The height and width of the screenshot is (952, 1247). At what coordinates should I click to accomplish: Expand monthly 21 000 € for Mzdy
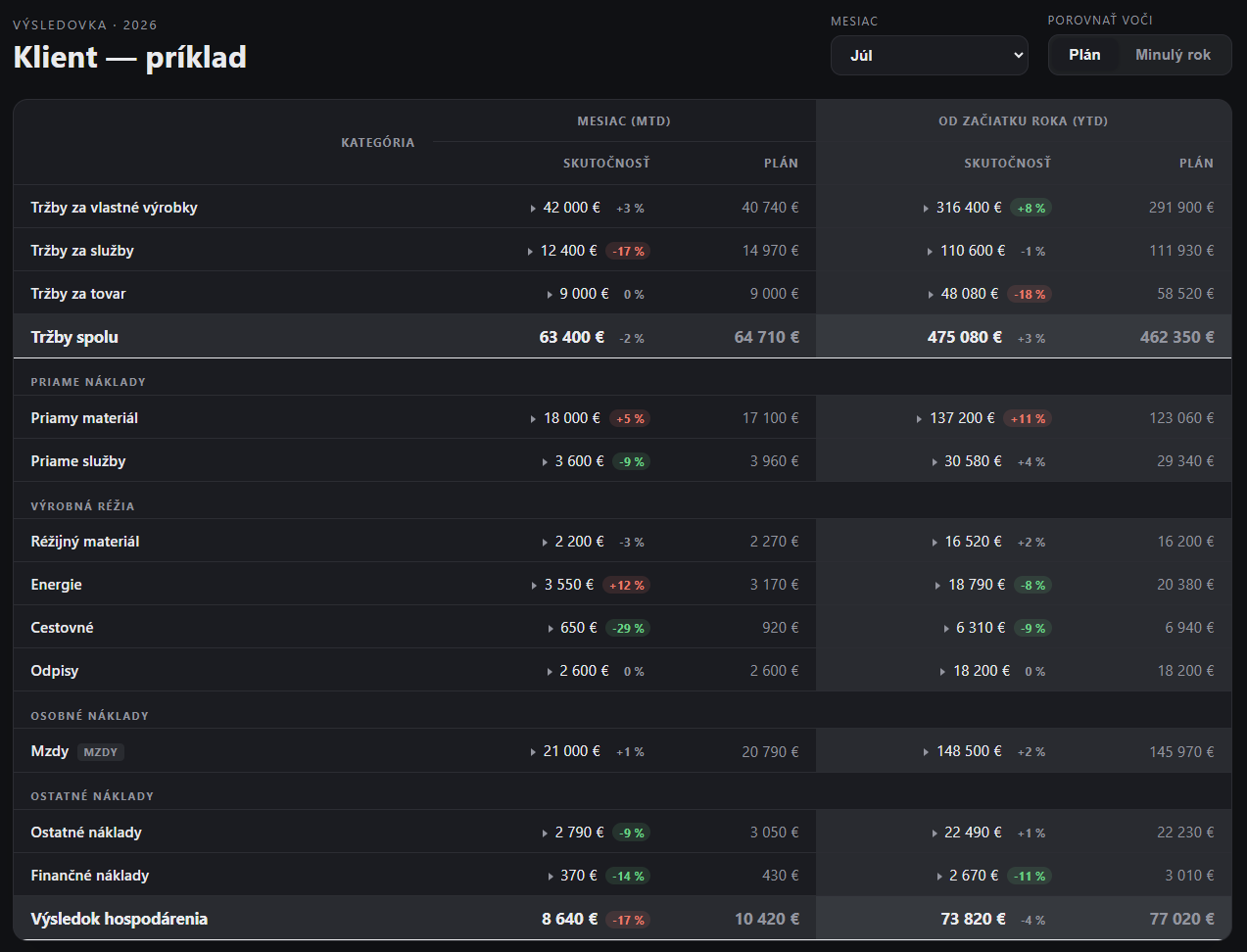pyautogui.click(x=565, y=751)
